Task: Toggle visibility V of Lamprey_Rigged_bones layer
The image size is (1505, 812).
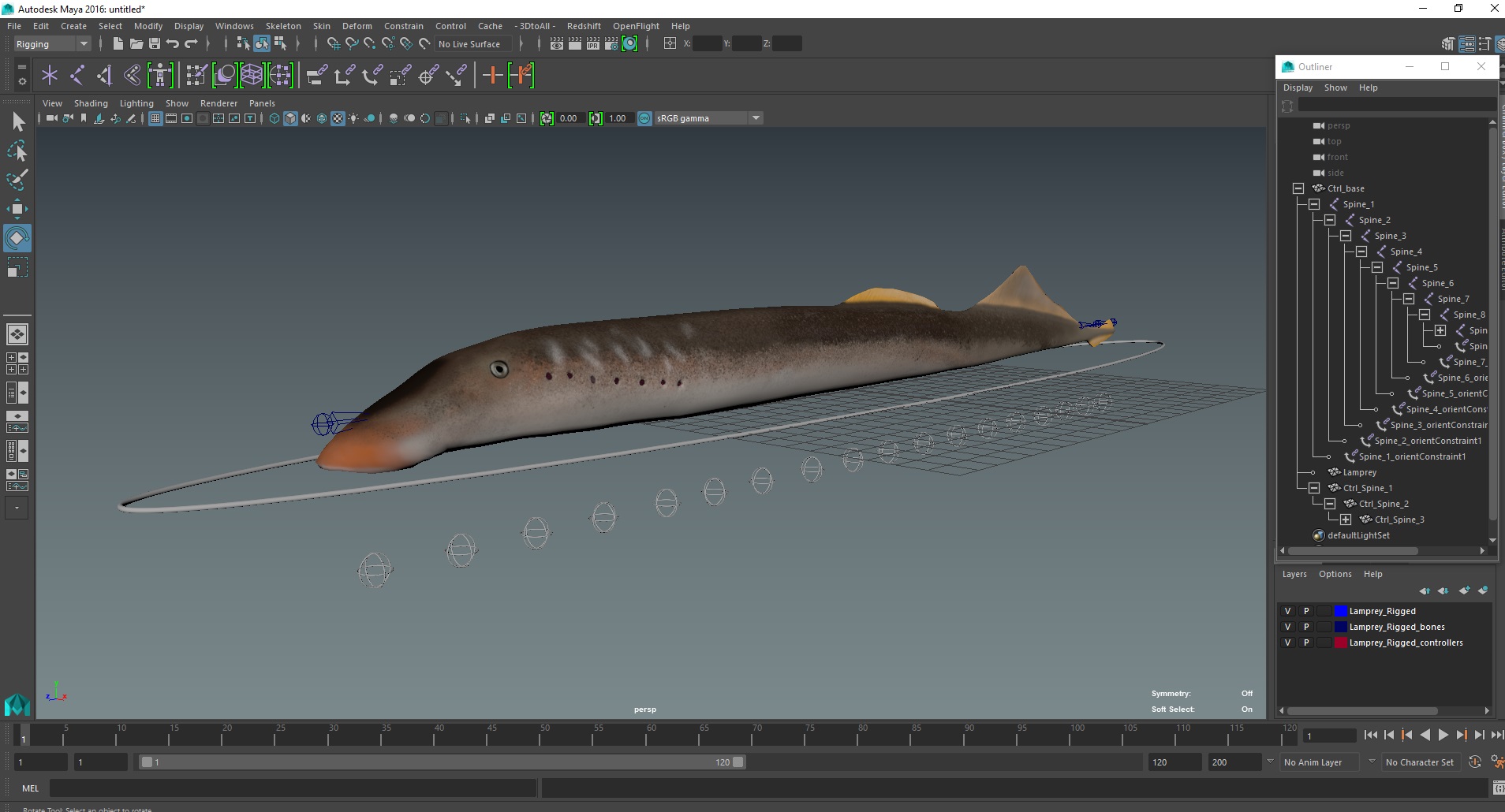Action: 1287,627
